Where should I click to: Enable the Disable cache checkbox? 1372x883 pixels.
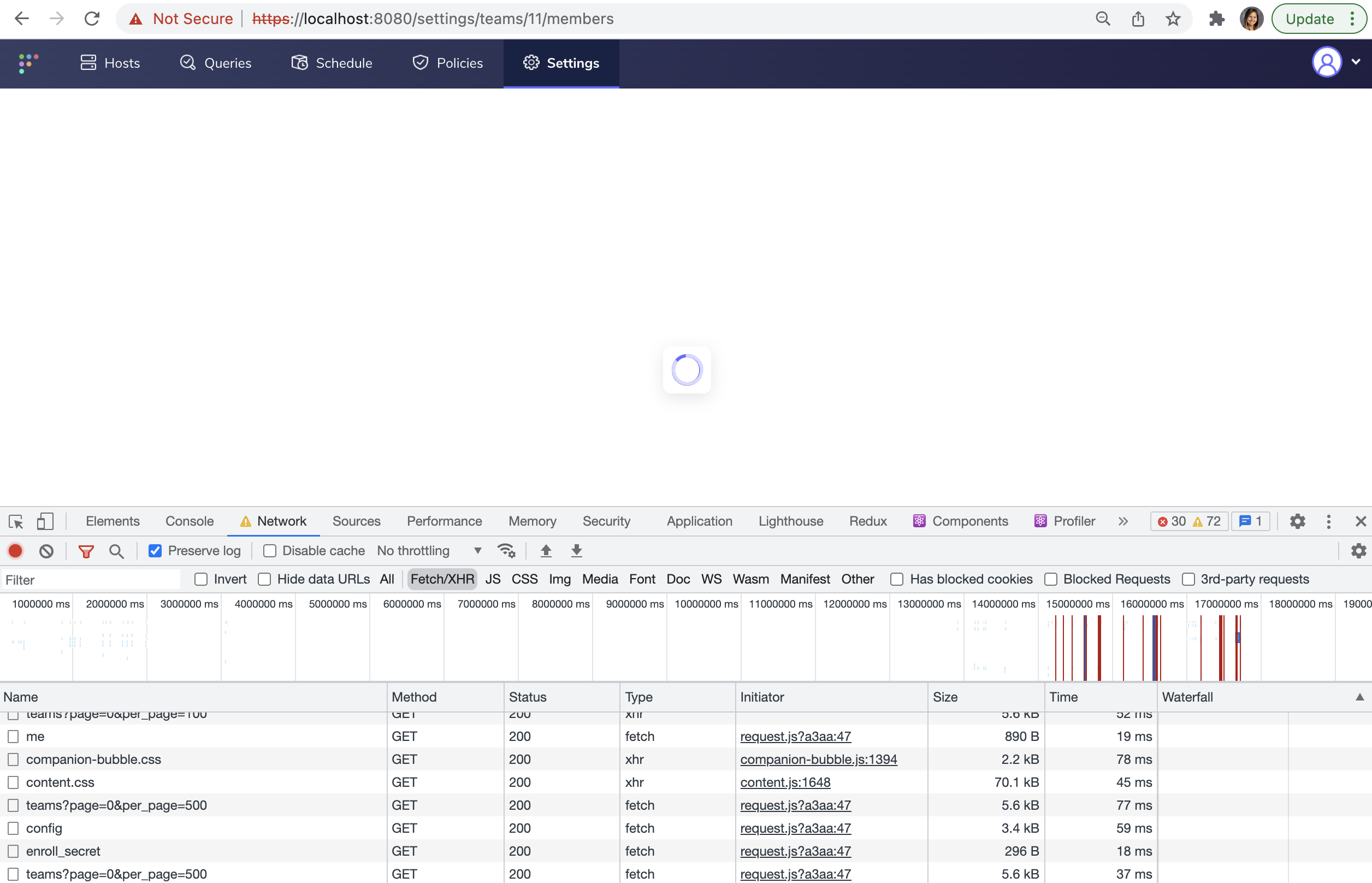tap(269, 551)
